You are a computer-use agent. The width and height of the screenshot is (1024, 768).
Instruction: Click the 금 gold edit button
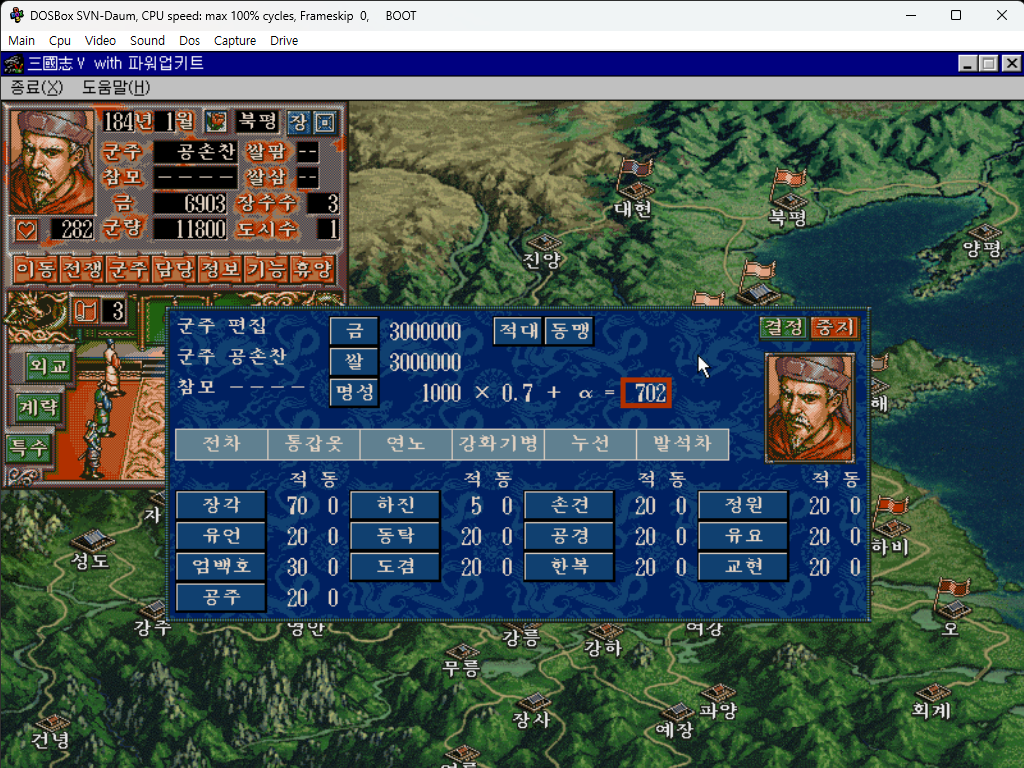(x=354, y=331)
